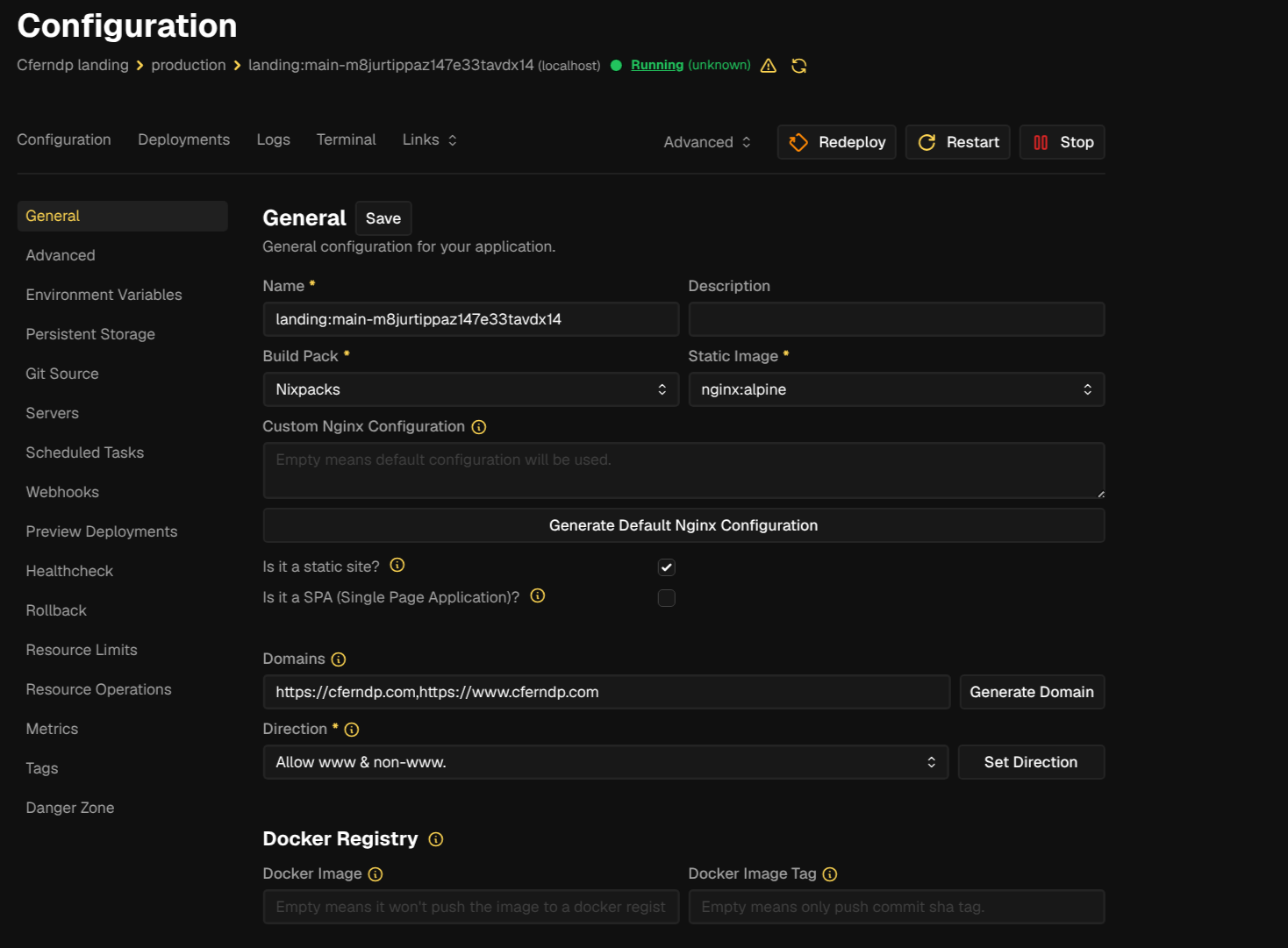The height and width of the screenshot is (948, 1288).
Task: Open Webhooks in sidebar
Action: pos(123,492)
